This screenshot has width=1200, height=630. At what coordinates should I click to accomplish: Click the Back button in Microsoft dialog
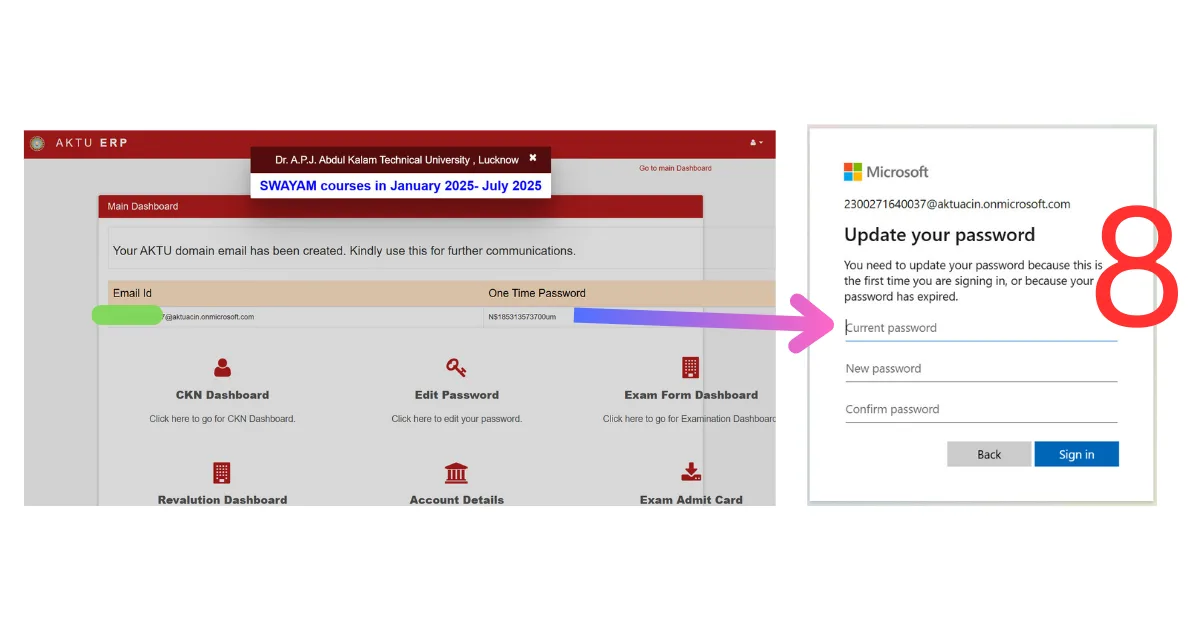tap(989, 454)
